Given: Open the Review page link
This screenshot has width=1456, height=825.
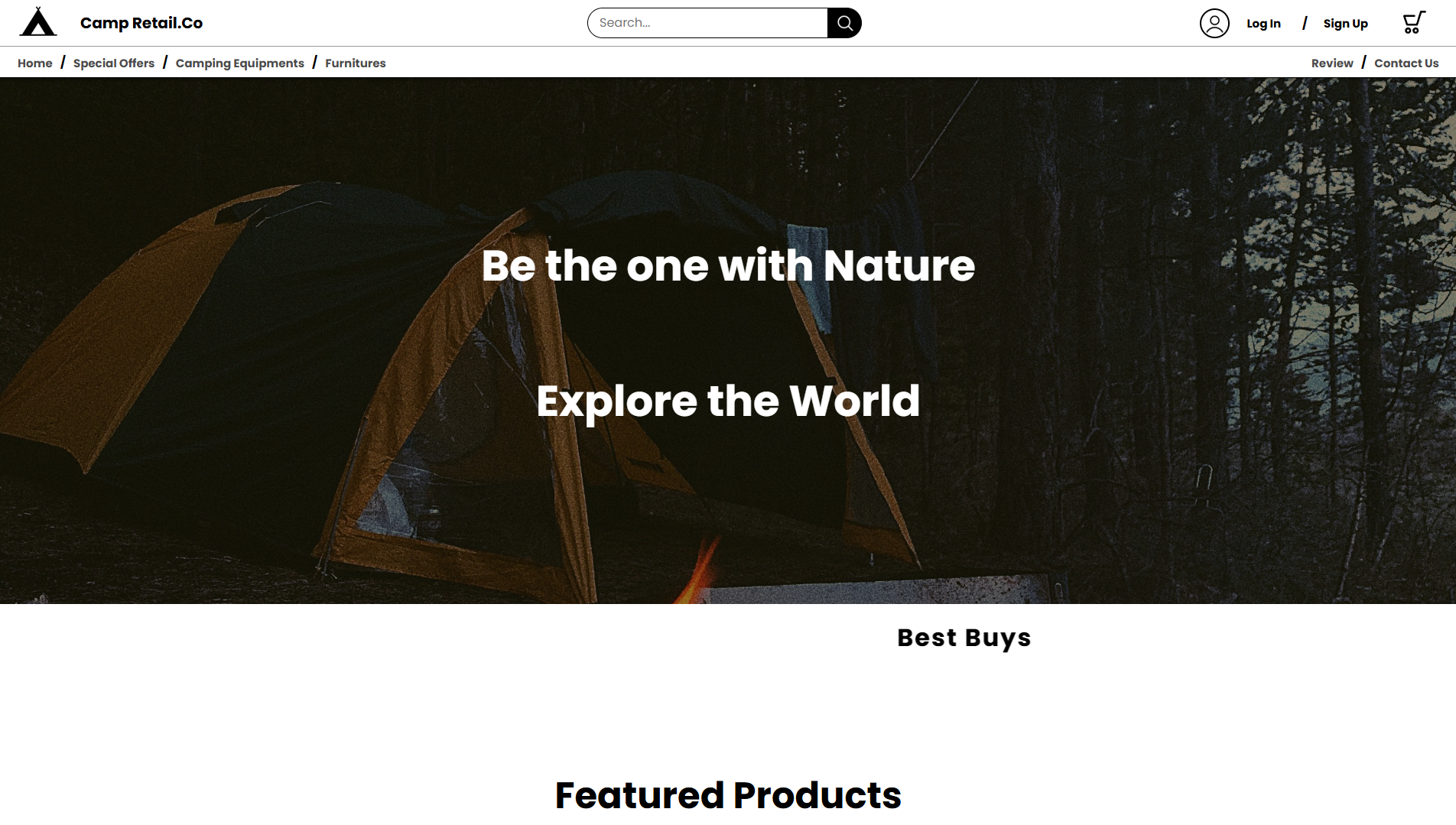Looking at the screenshot, I should (1332, 63).
